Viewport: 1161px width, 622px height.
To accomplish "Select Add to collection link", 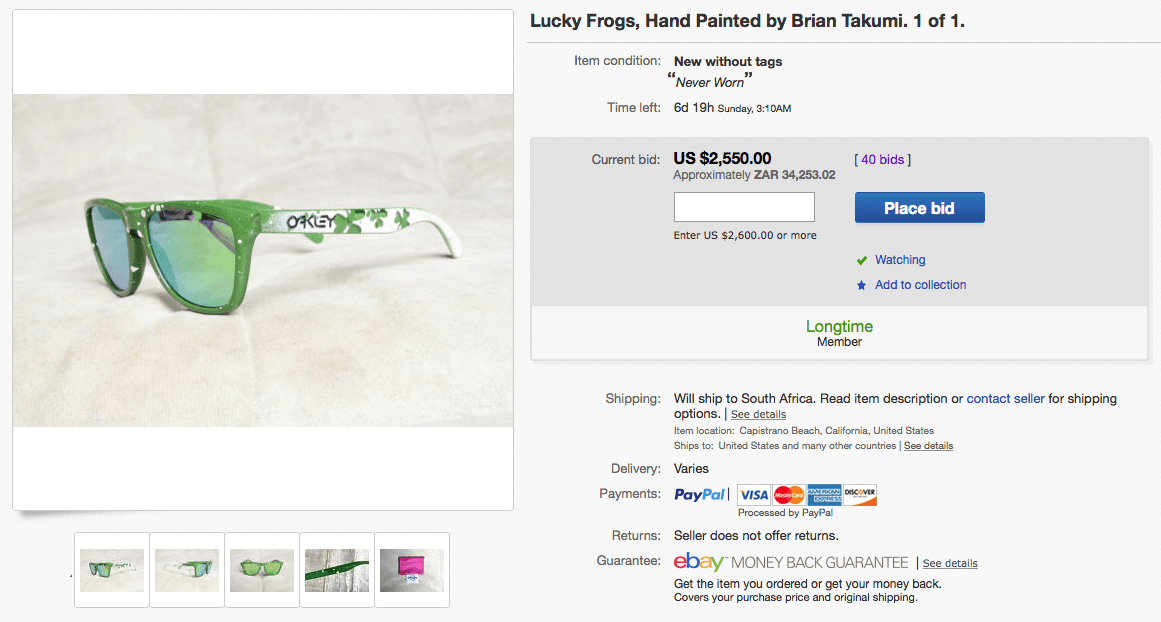I will (x=920, y=285).
